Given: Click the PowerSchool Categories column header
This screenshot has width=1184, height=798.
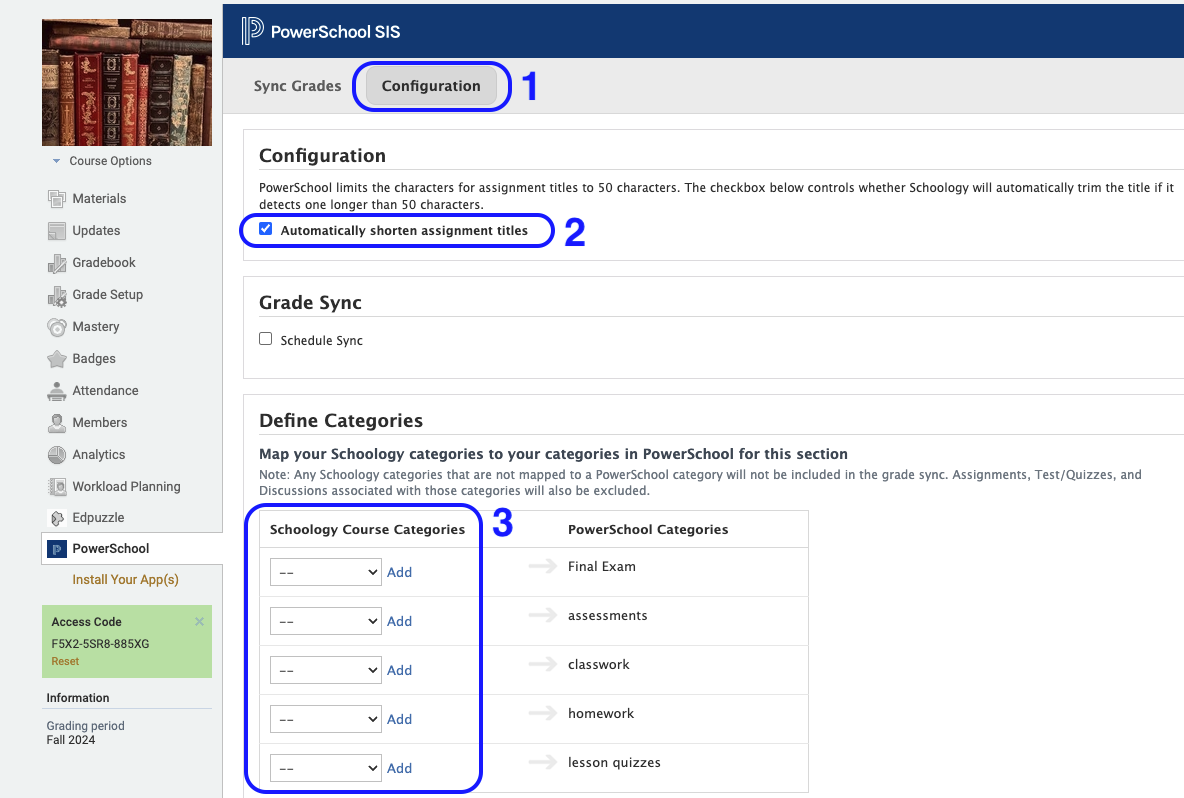Looking at the screenshot, I should (x=648, y=529).
